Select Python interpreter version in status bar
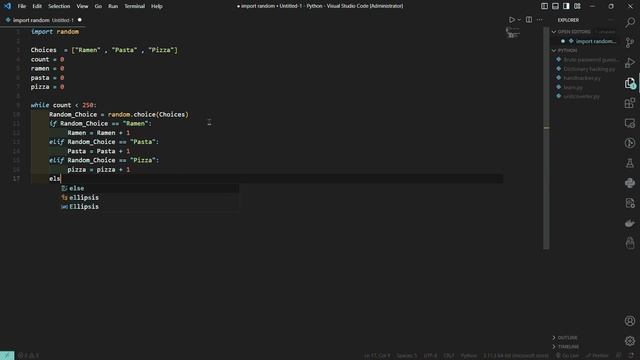The width and height of the screenshot is (640, 360). click(516, 356)
